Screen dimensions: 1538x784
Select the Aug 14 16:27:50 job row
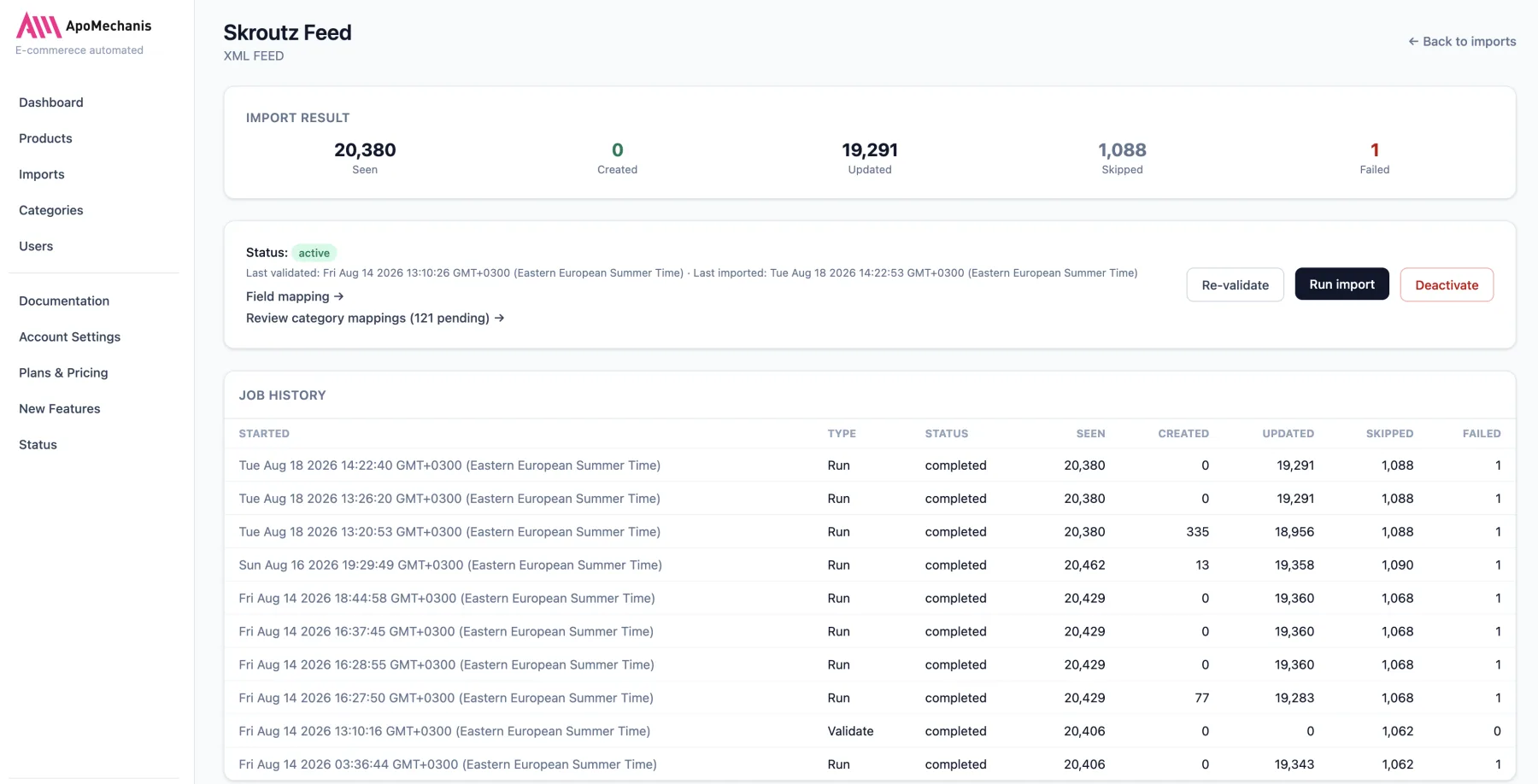870,699
